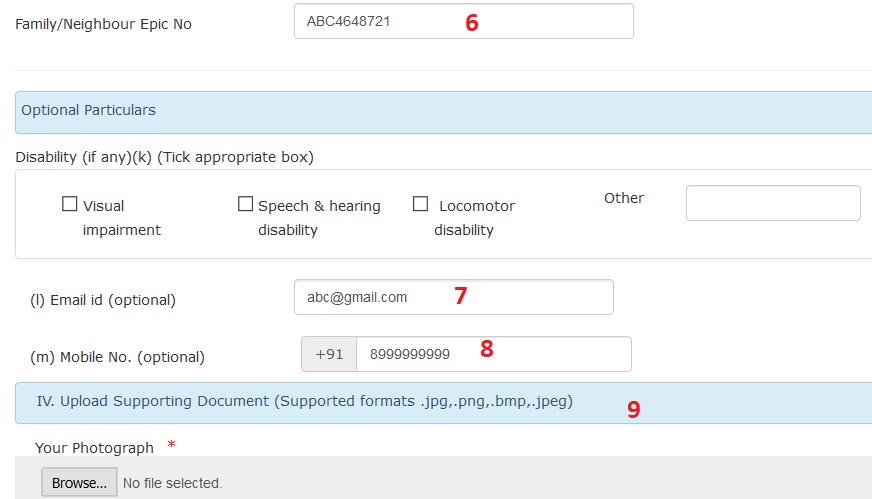Click the '(m) Mobile No. (optional)' label

click(x=117, y=357)
